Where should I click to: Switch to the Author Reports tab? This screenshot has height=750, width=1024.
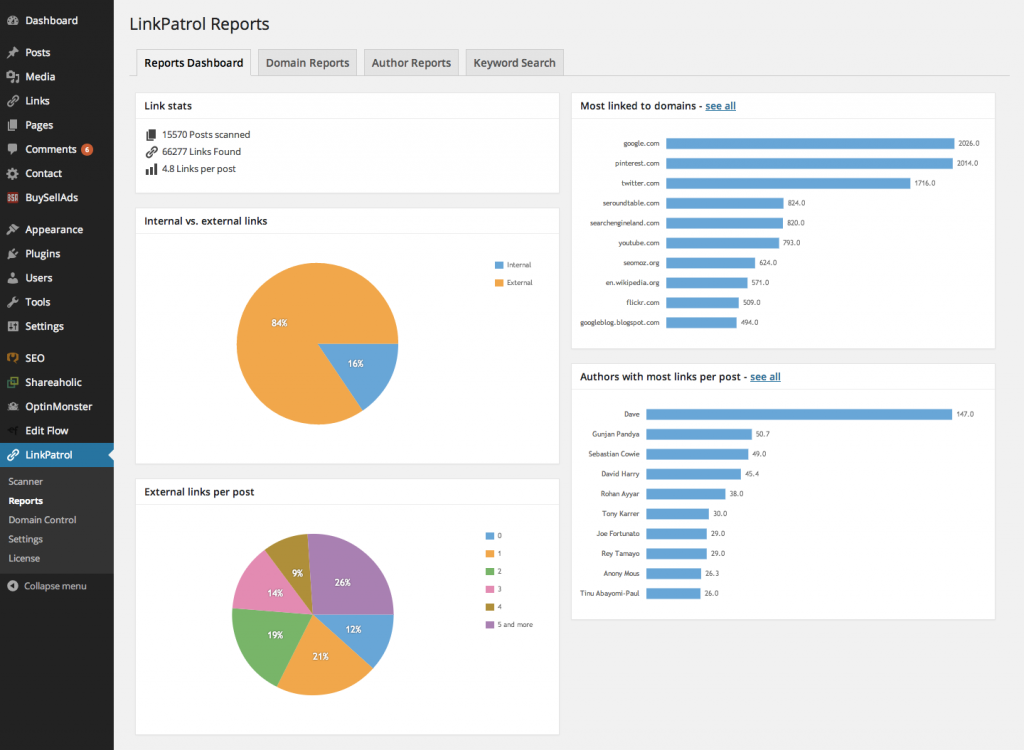411,63
